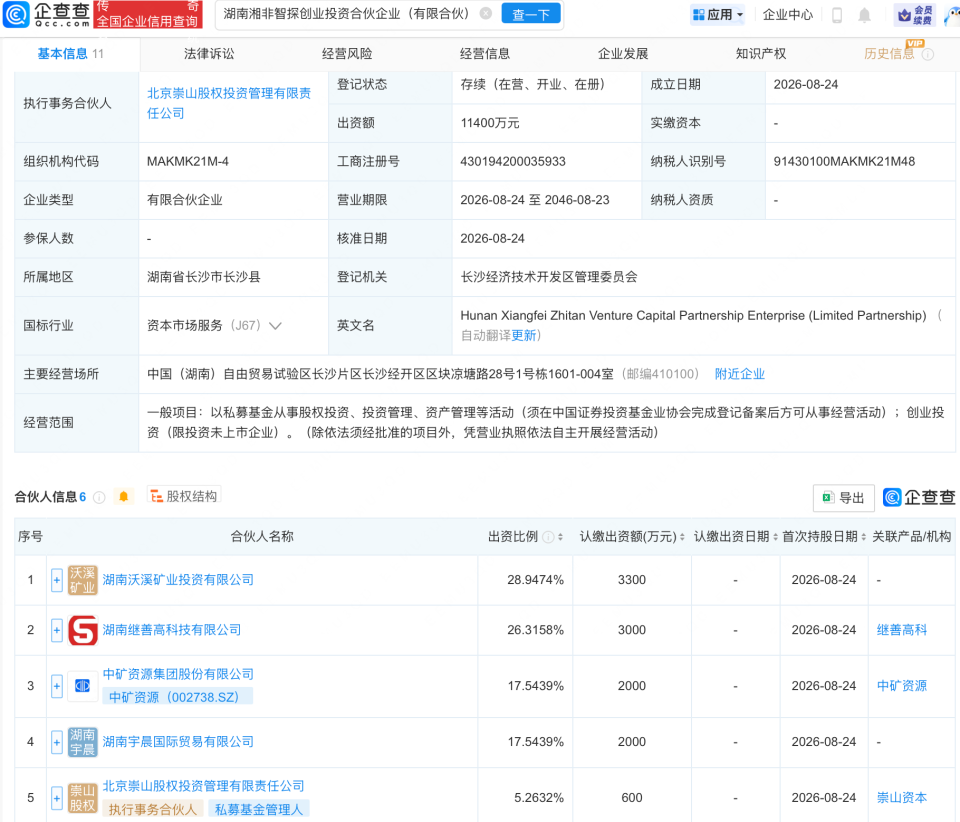Open the notification bell in header
Image resolution: width=960 pixels, height=822 pixels.
pos(864,15)
